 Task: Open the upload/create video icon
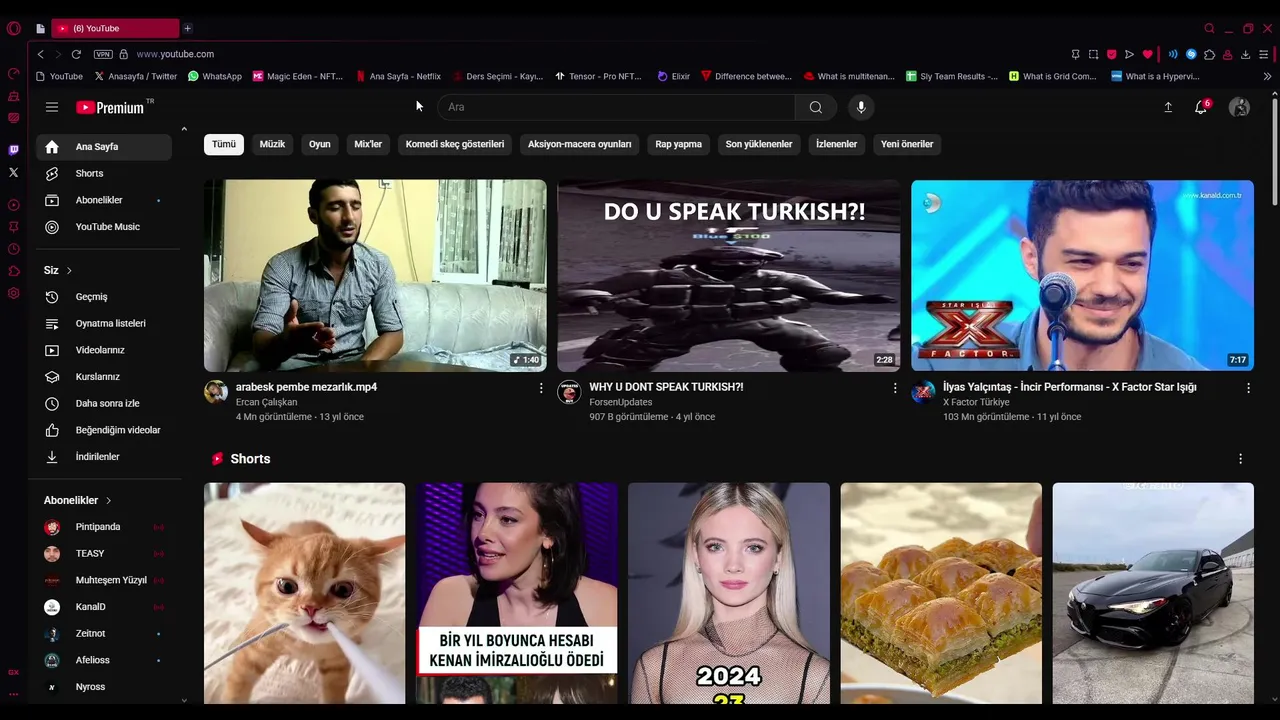point(1168,107)
